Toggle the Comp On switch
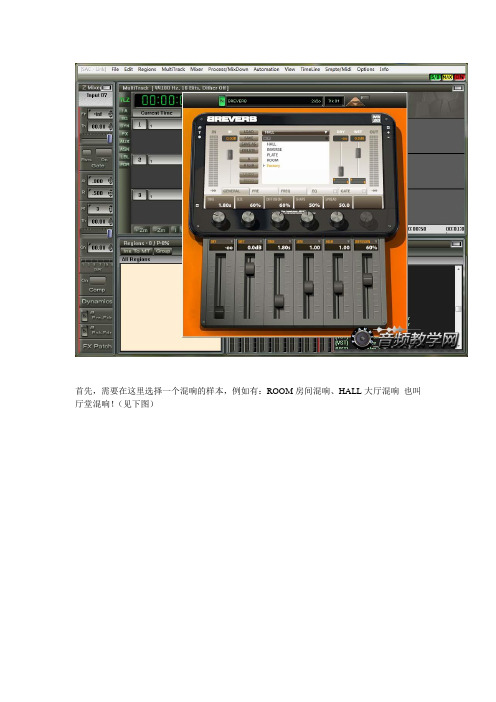Screen dimensions: 496x702 [98, 281]
